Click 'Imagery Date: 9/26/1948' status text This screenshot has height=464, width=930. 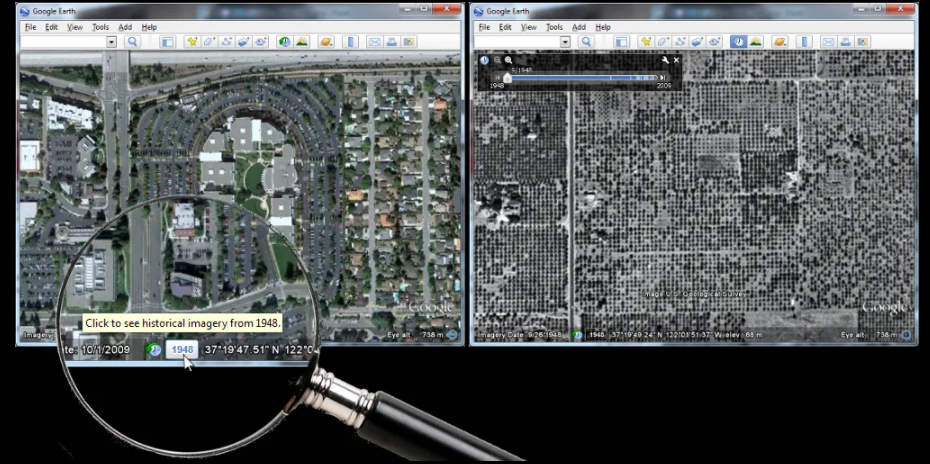click(520, 335)
